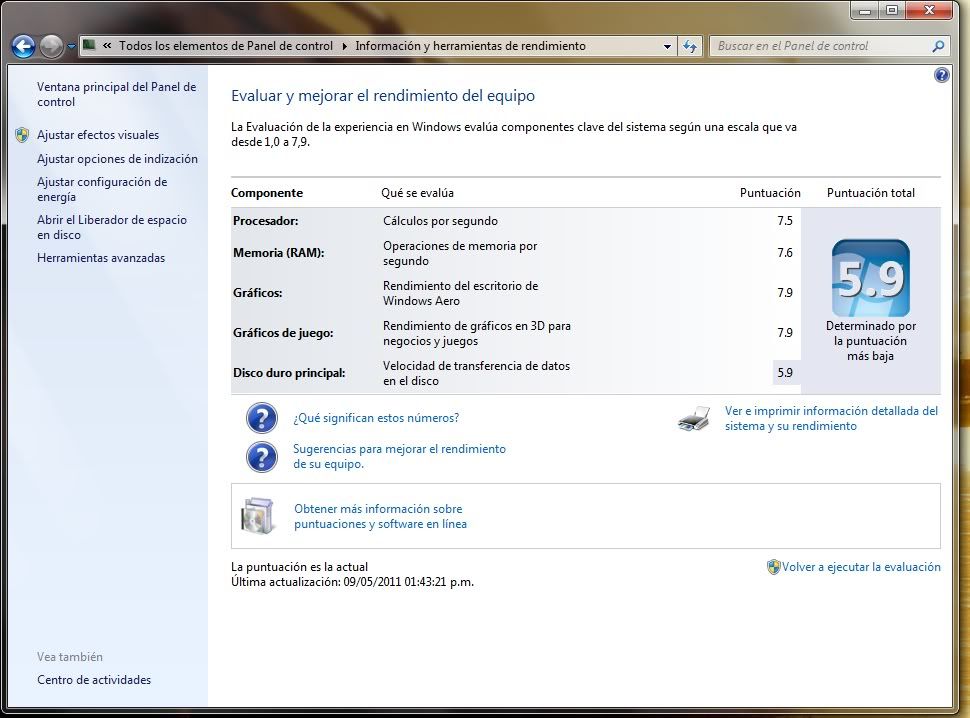Click the 'Componente' column header
Screen dimensions: 970x718
pos(267,193)
